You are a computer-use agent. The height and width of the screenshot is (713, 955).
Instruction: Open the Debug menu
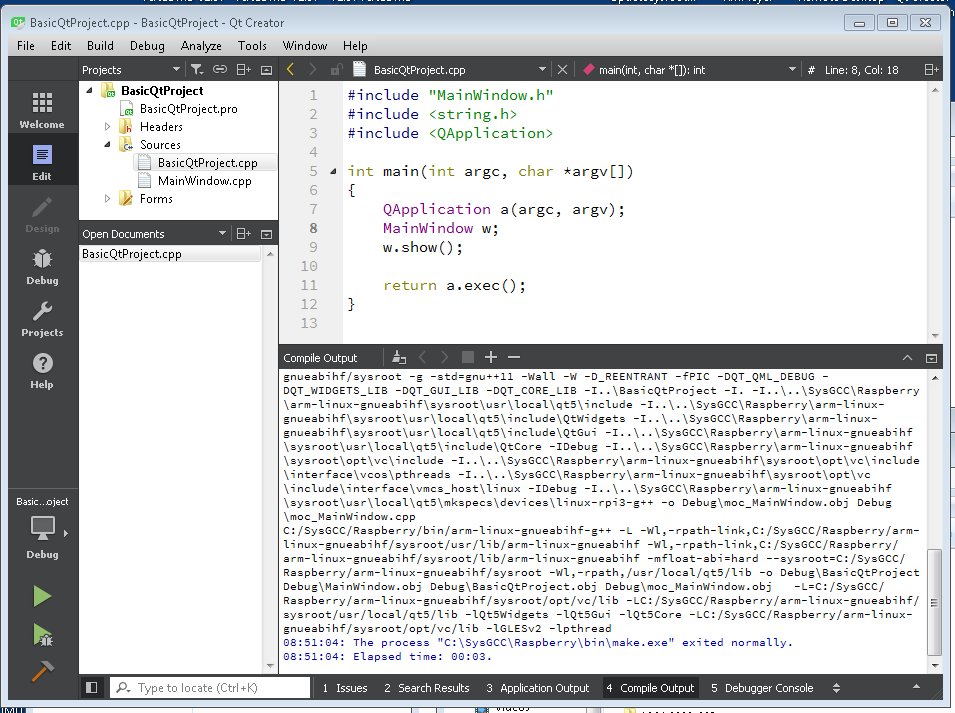pyautogui.click(x=147, y=46)
